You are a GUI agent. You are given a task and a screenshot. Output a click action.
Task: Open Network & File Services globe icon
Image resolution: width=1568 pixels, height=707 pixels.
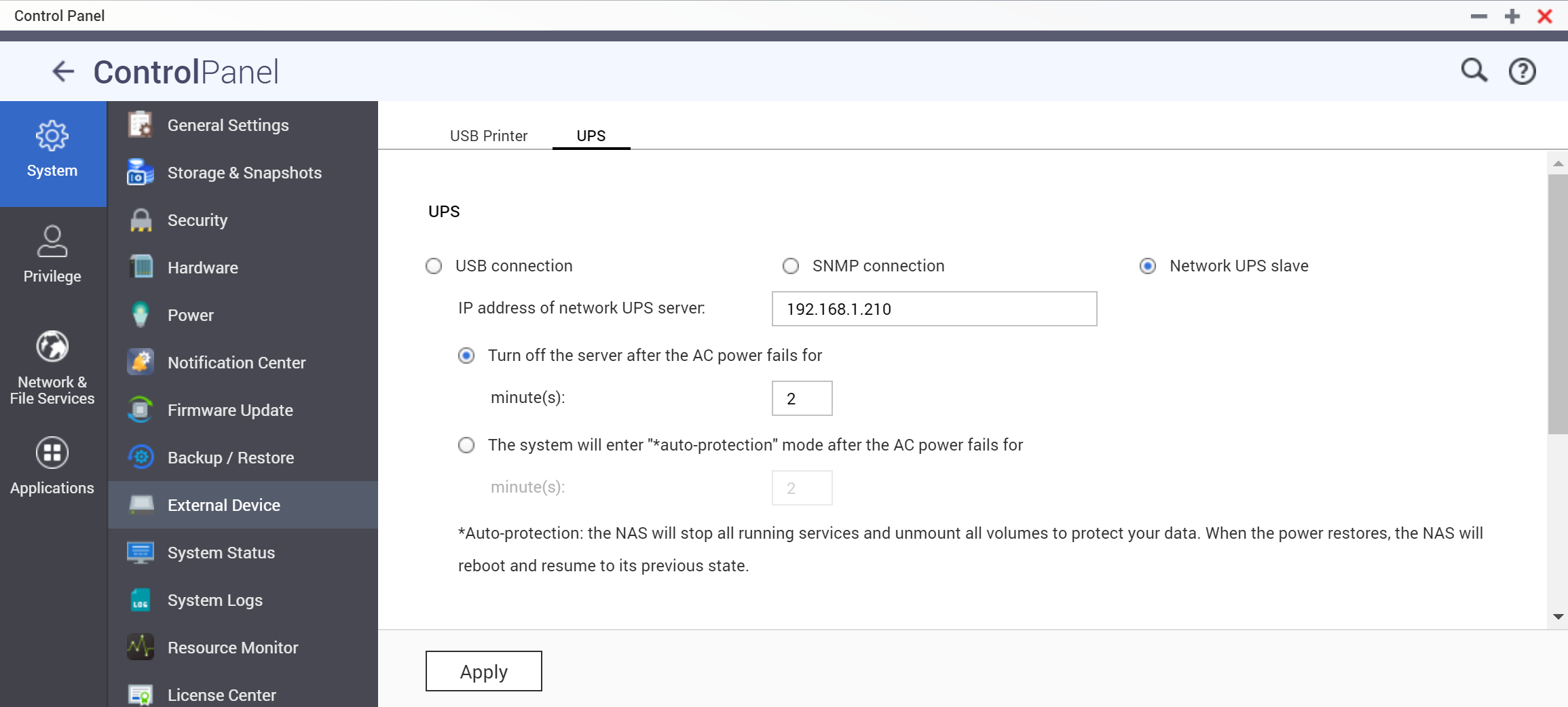click(52, 347)
